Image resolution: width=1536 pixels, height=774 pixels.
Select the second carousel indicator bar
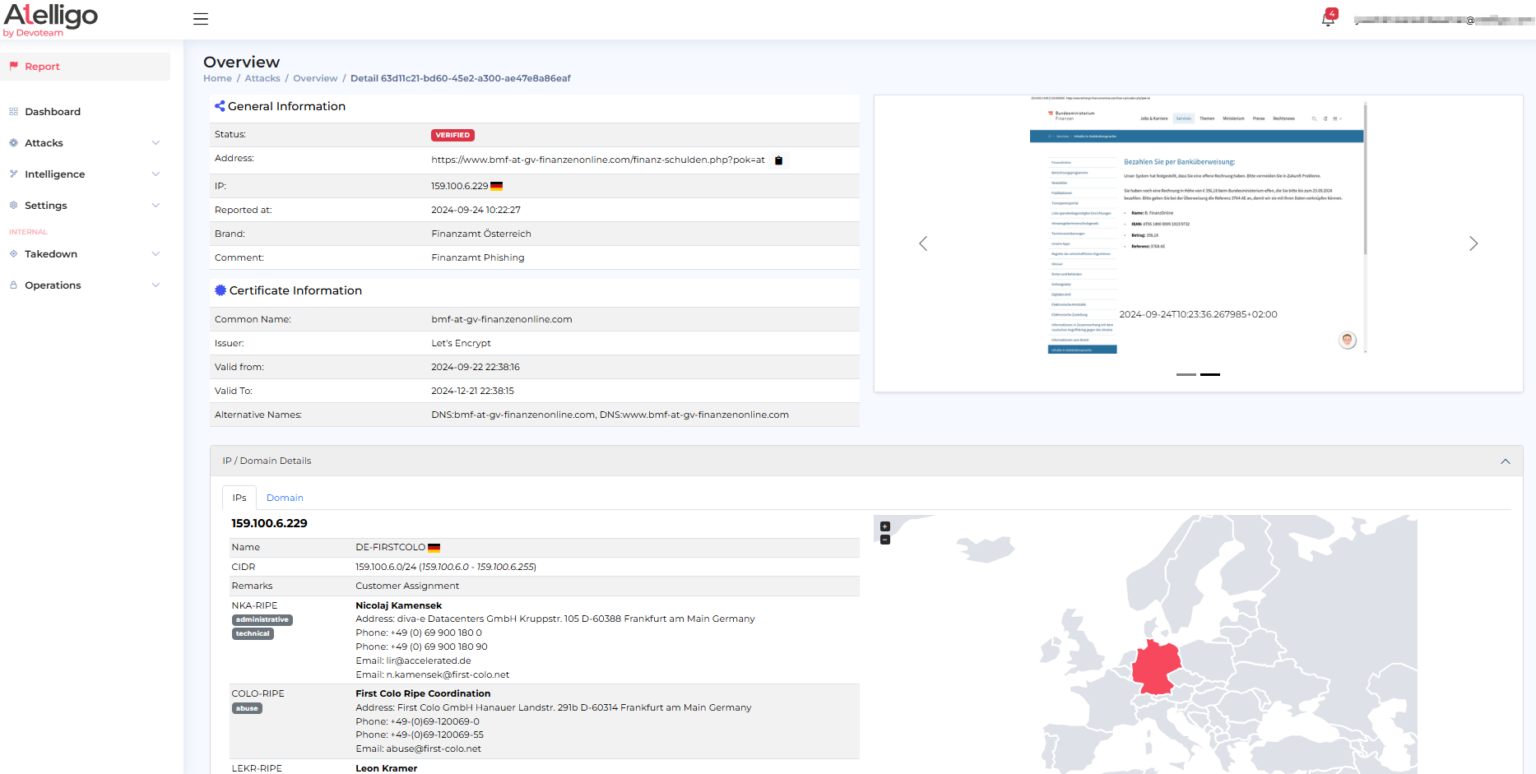(x=1210, y=374)
